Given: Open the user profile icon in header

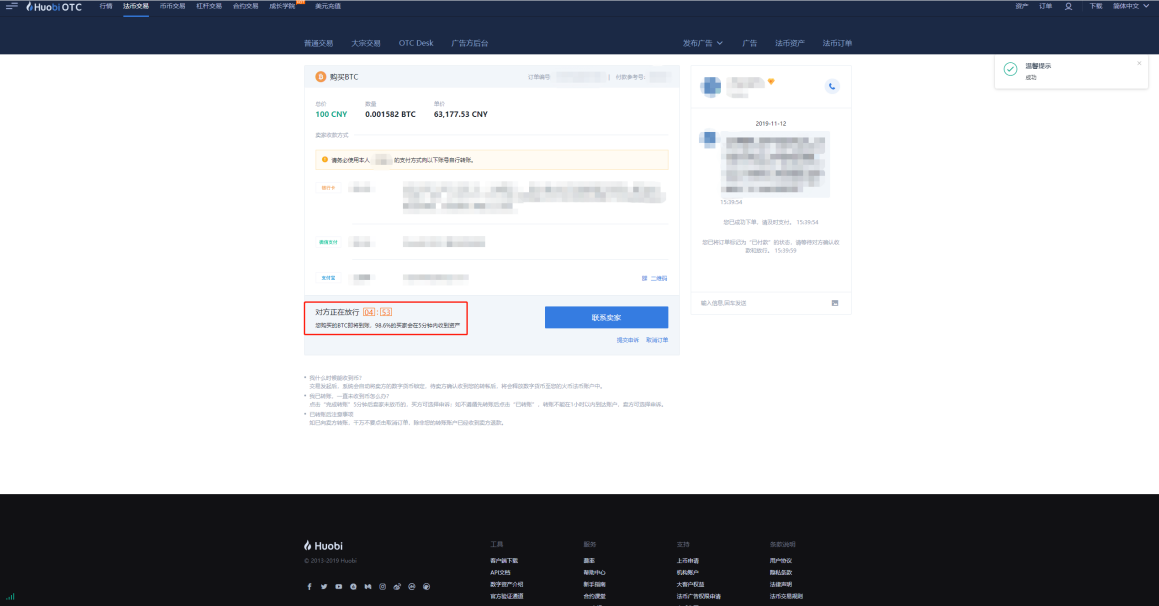Looking at the screenshot, I should click(x=1068, y=6).
